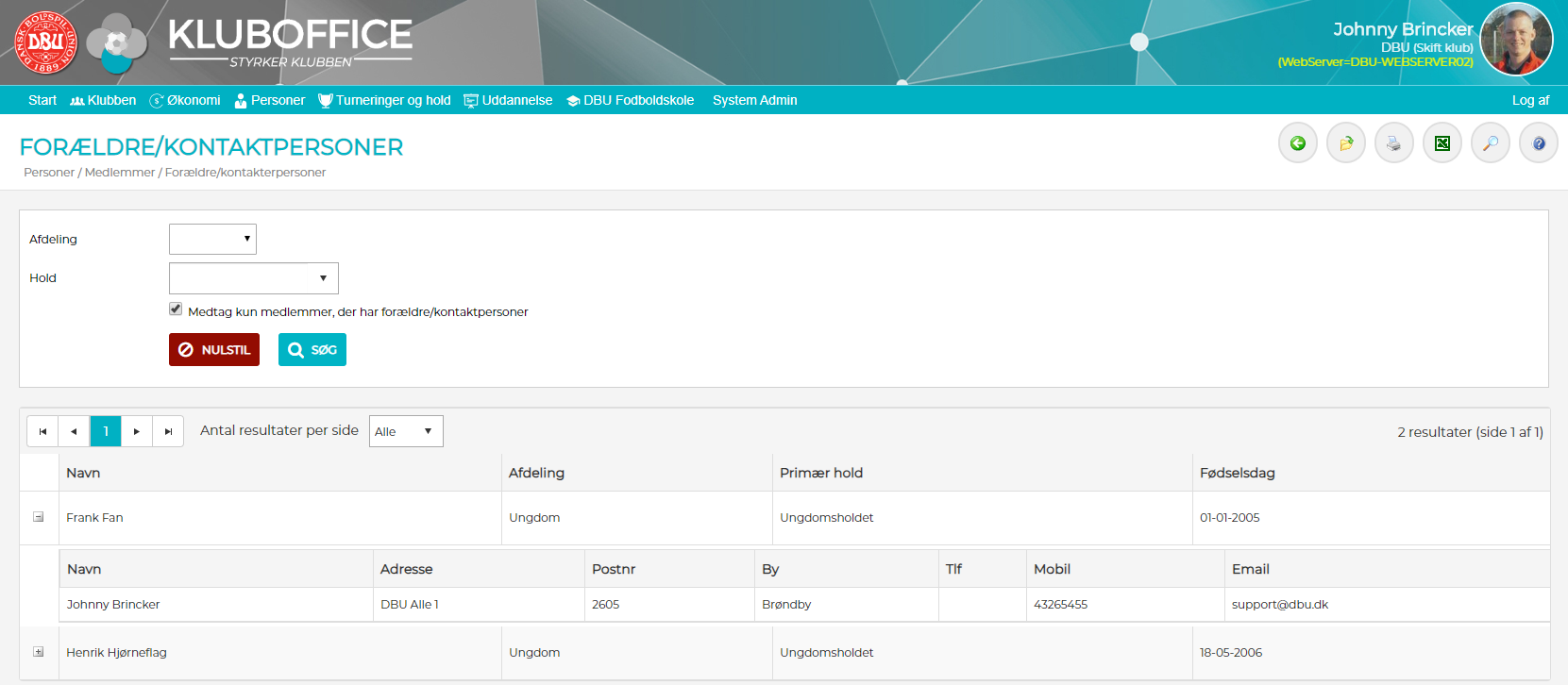Click the magnifying glass toolbar icon
The height and width of the screenshot is (685, 1568).
click(1491, 143)
